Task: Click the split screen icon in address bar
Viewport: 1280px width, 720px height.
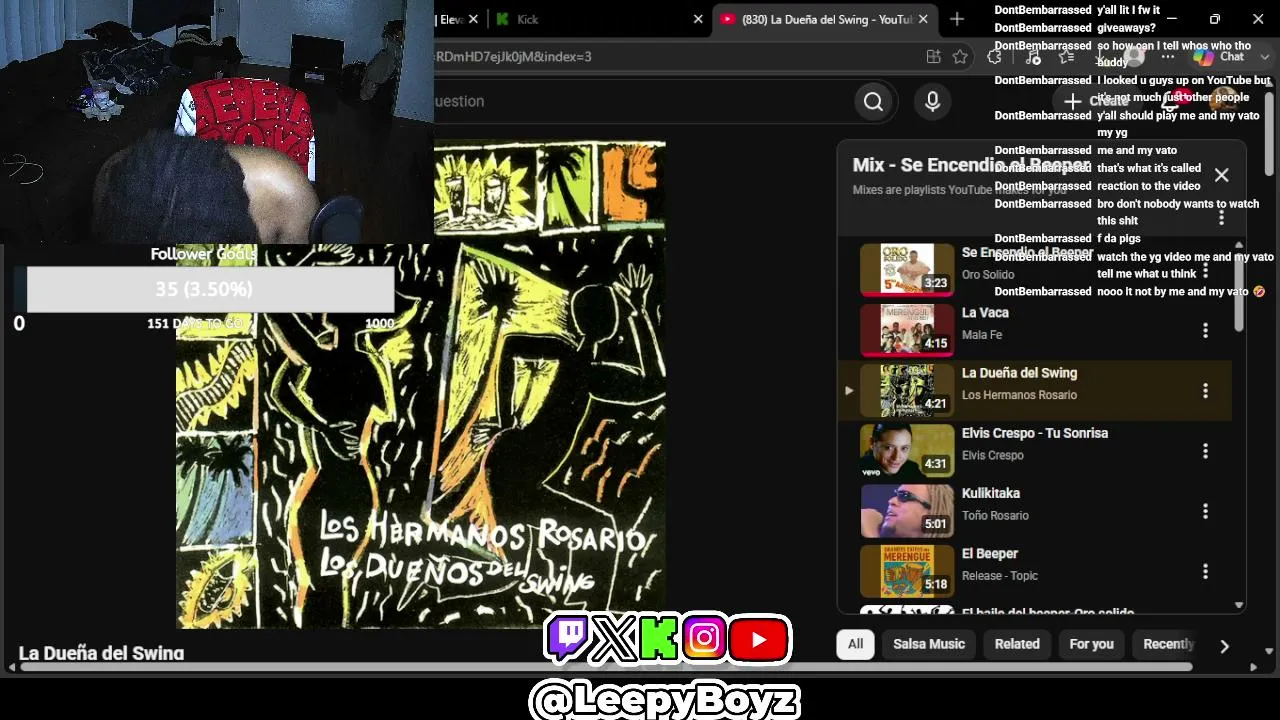Action: click(933, 57)
